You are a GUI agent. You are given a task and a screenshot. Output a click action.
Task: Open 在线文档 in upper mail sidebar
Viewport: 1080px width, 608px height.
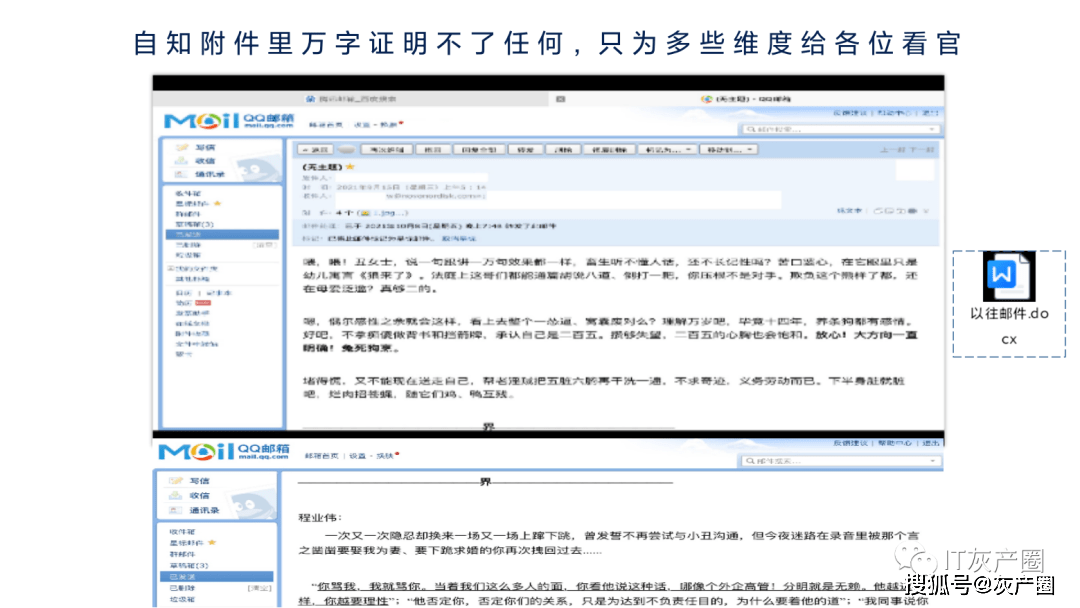(192, 324)
